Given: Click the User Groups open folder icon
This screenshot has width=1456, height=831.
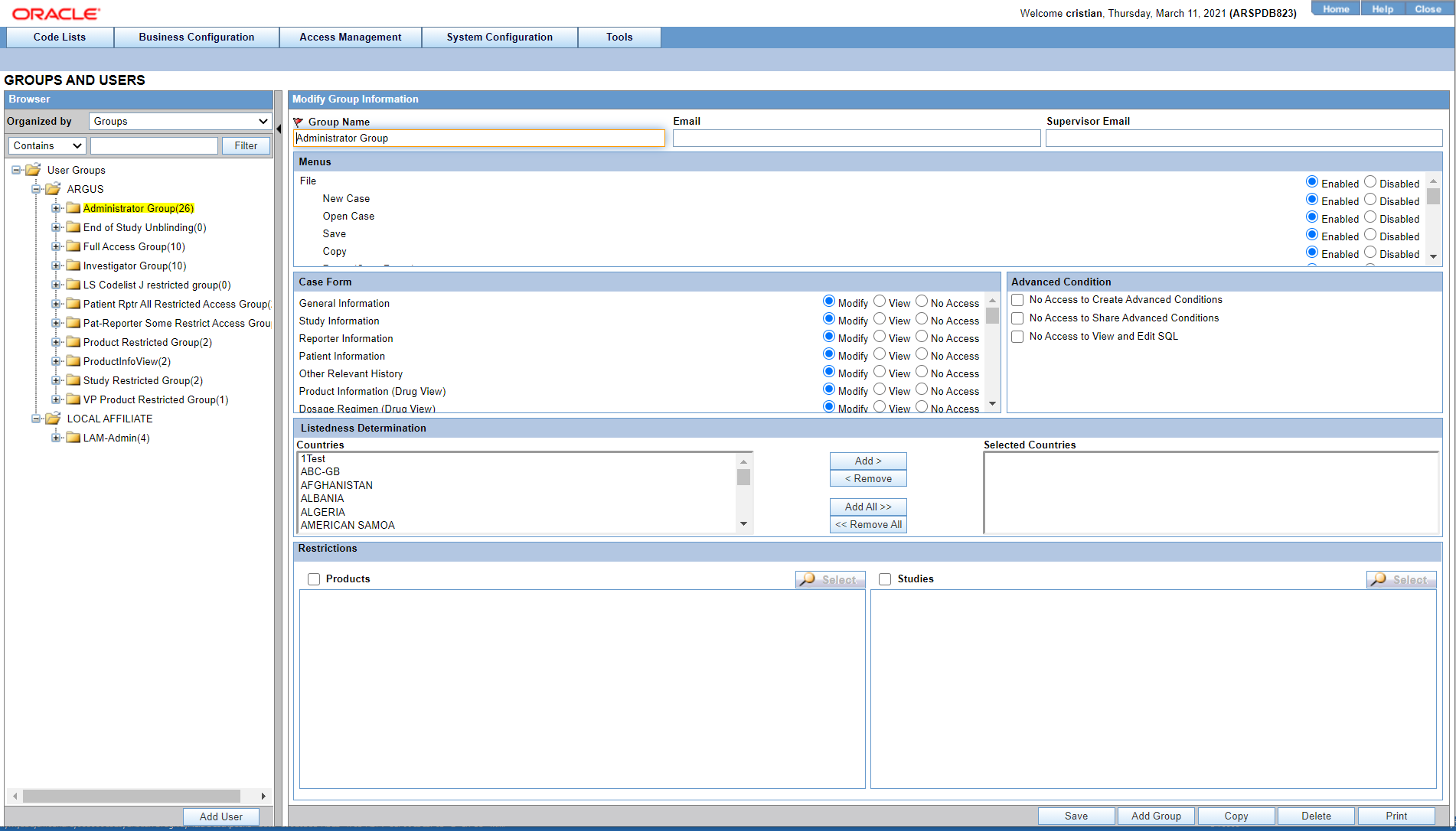Looking at the screenshot, I should click(33, 170).
